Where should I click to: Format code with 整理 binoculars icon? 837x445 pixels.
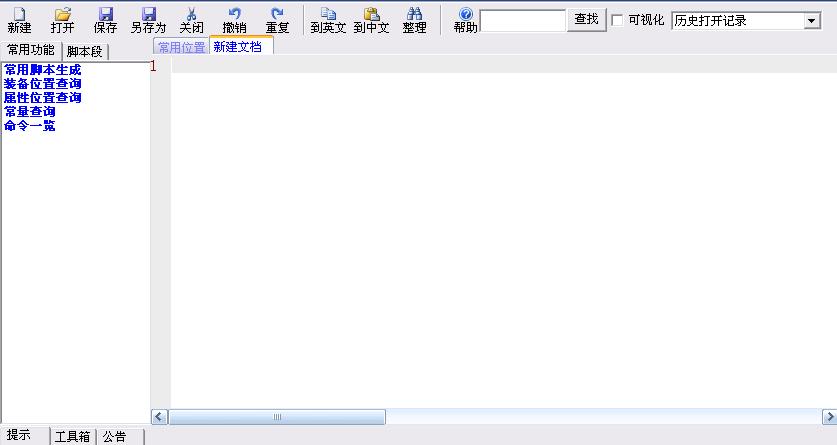click(x=414, y=20)
